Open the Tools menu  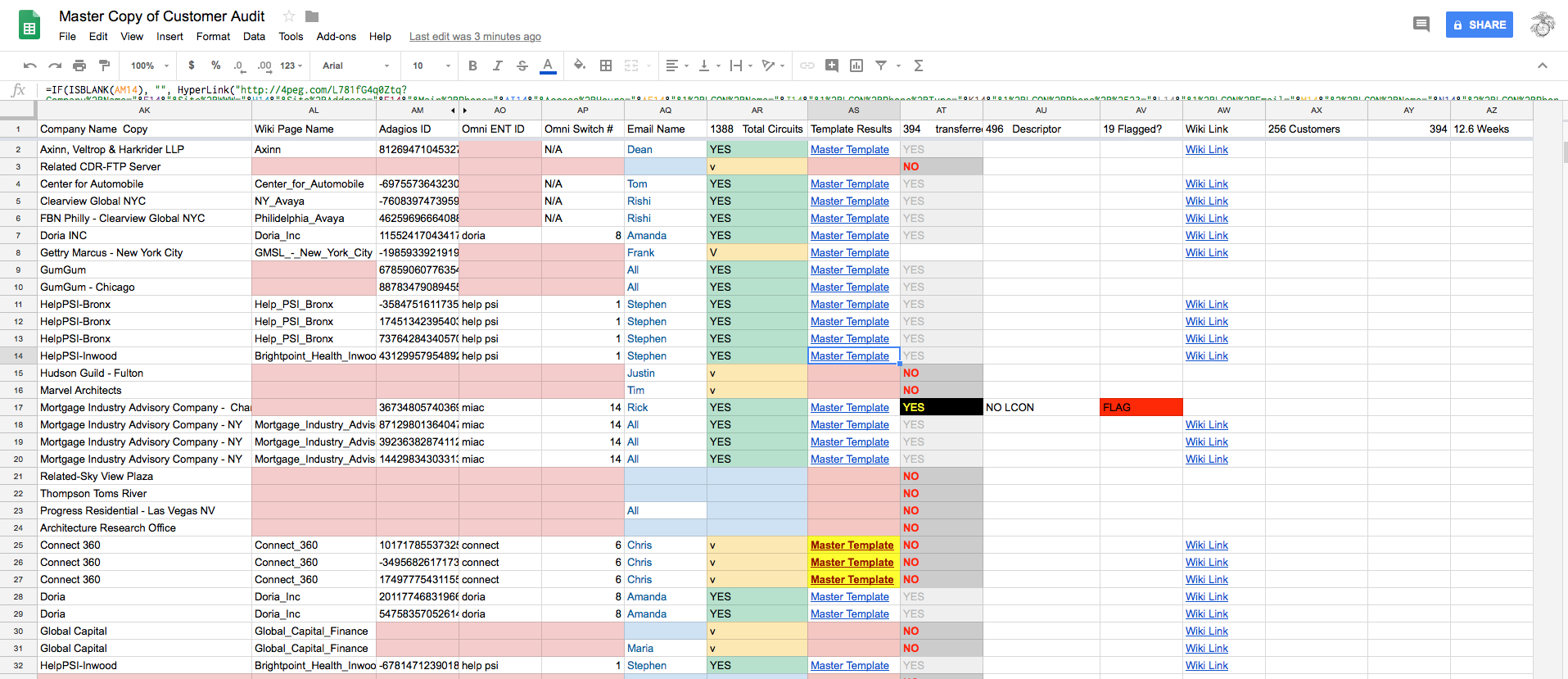point(291,36)
